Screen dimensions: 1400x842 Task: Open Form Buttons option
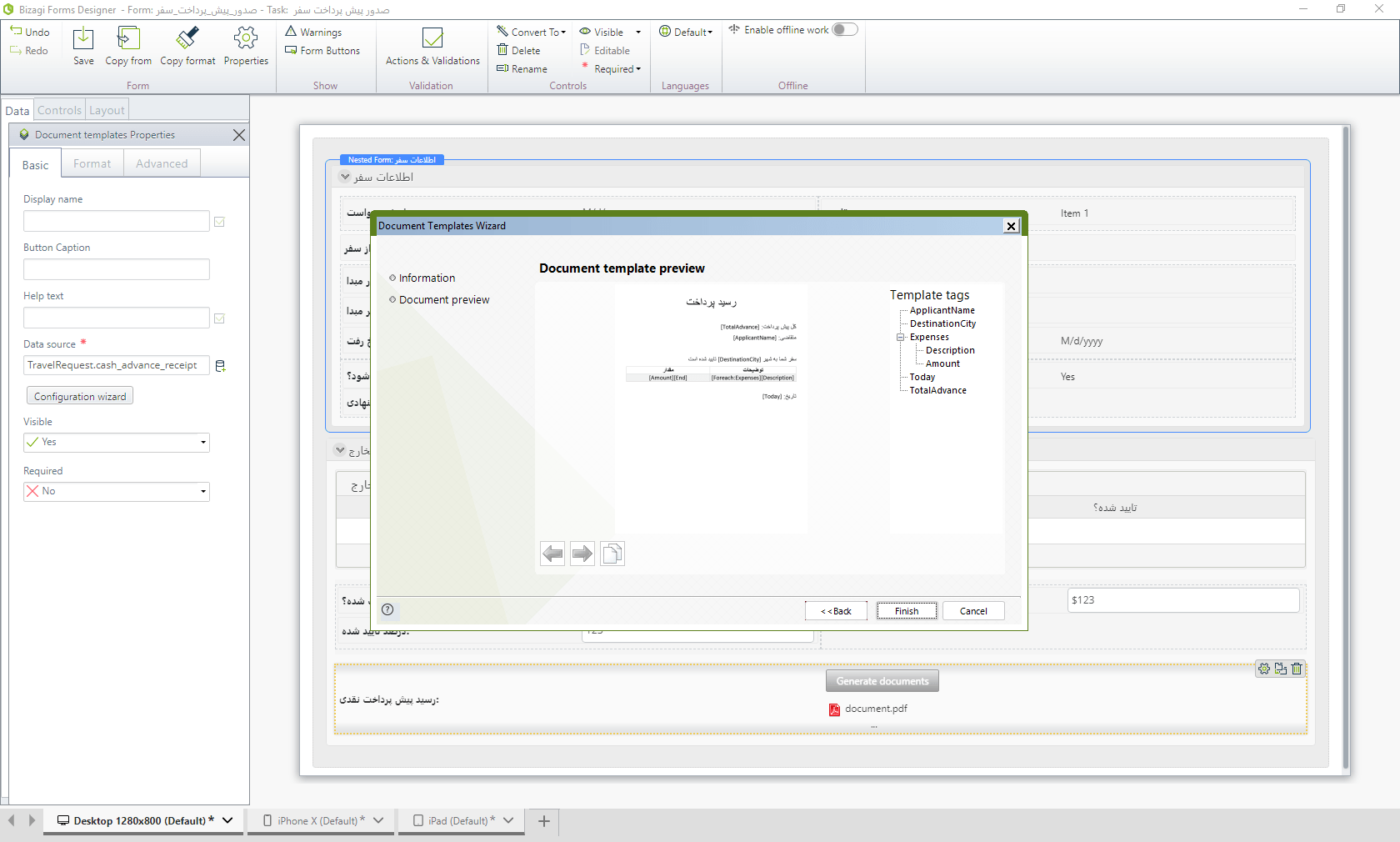[x=322, y=50]
